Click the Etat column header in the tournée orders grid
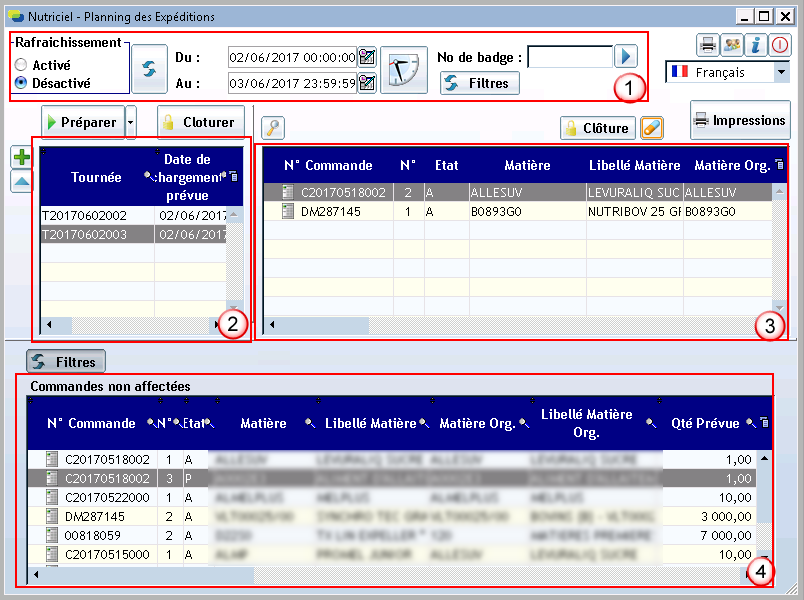The width and height of the screenshot is (804, 600). click(447, 165)
